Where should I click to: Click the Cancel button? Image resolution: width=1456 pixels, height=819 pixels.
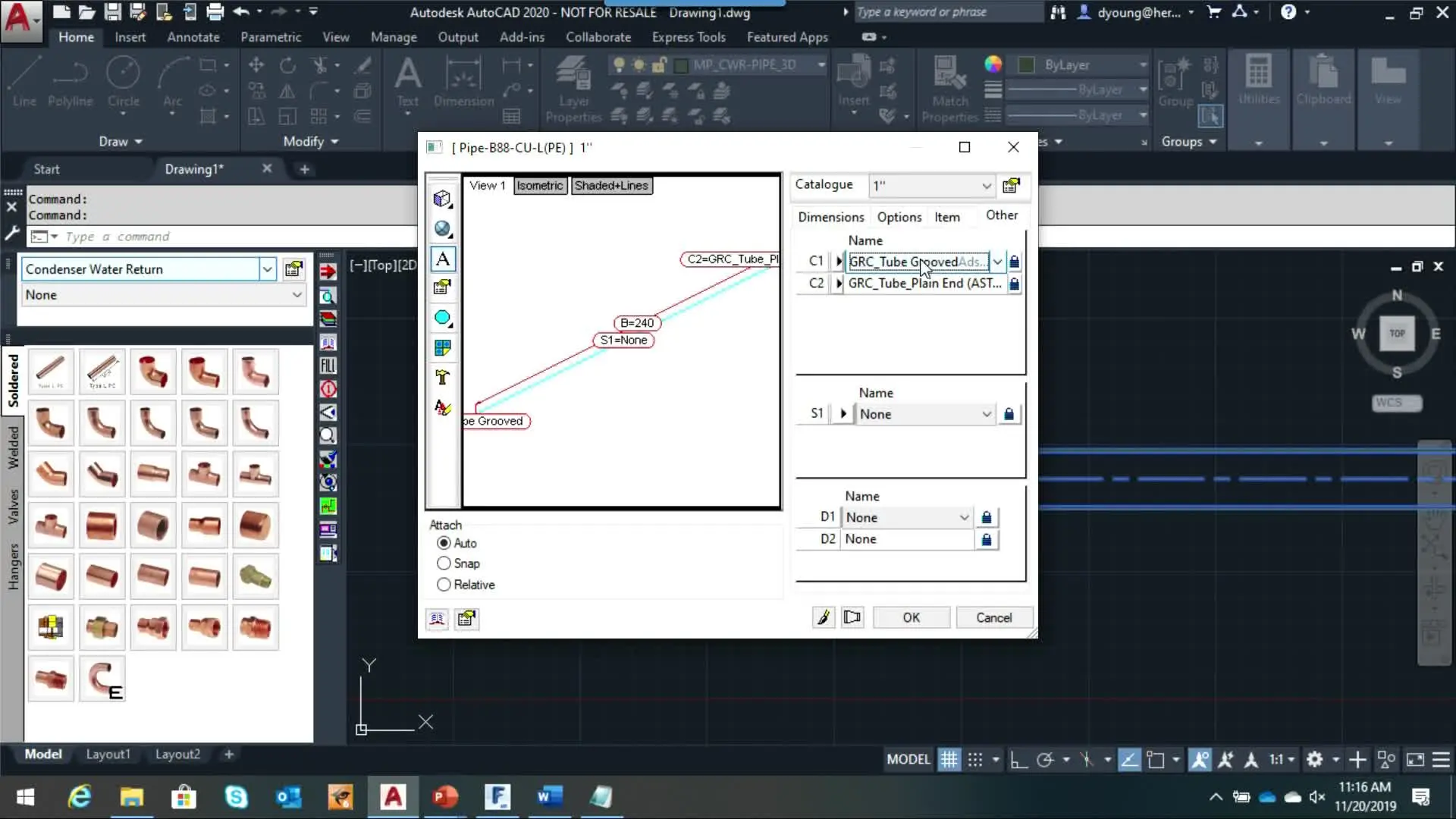coord(993,618)
